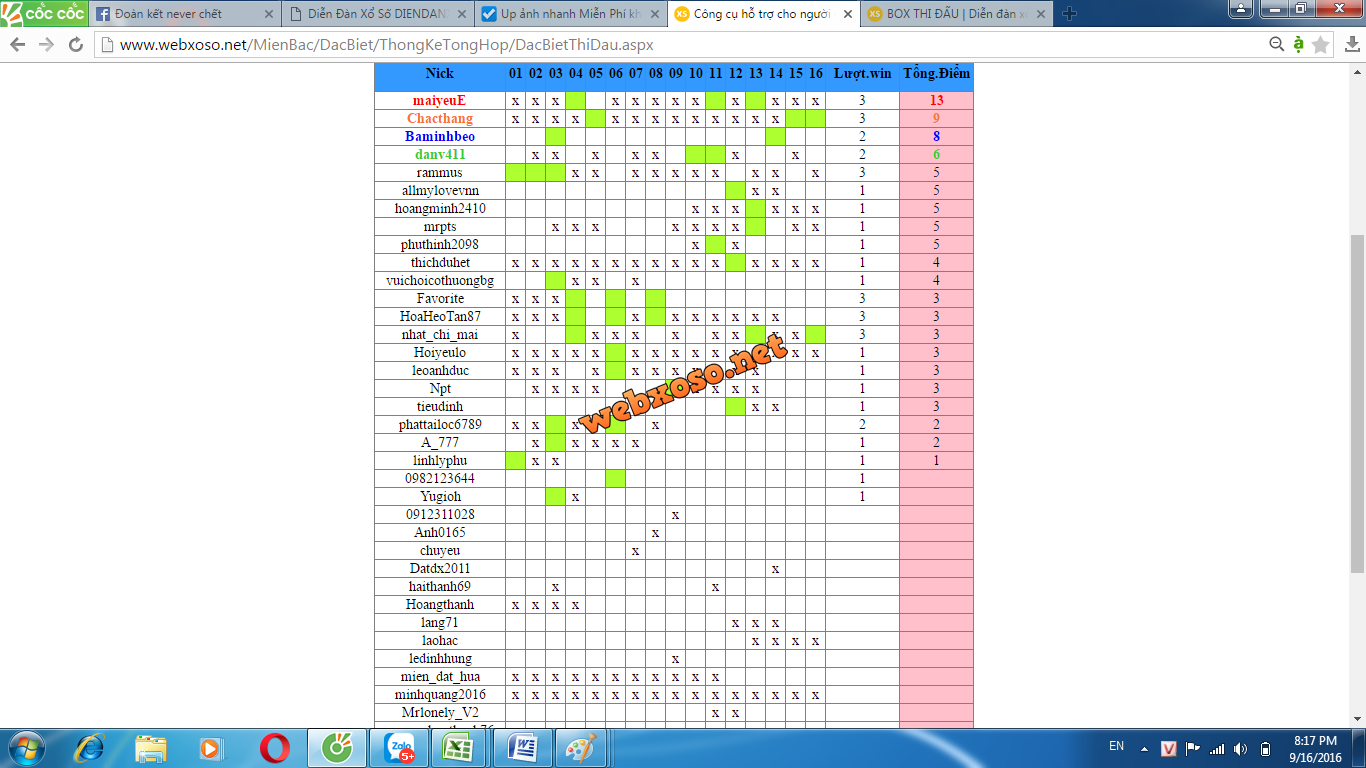Select the nick 'Chacthang' in orange
Image resolution: width=1366 pixels, height=768 pixels.
[x=440, y=119]
